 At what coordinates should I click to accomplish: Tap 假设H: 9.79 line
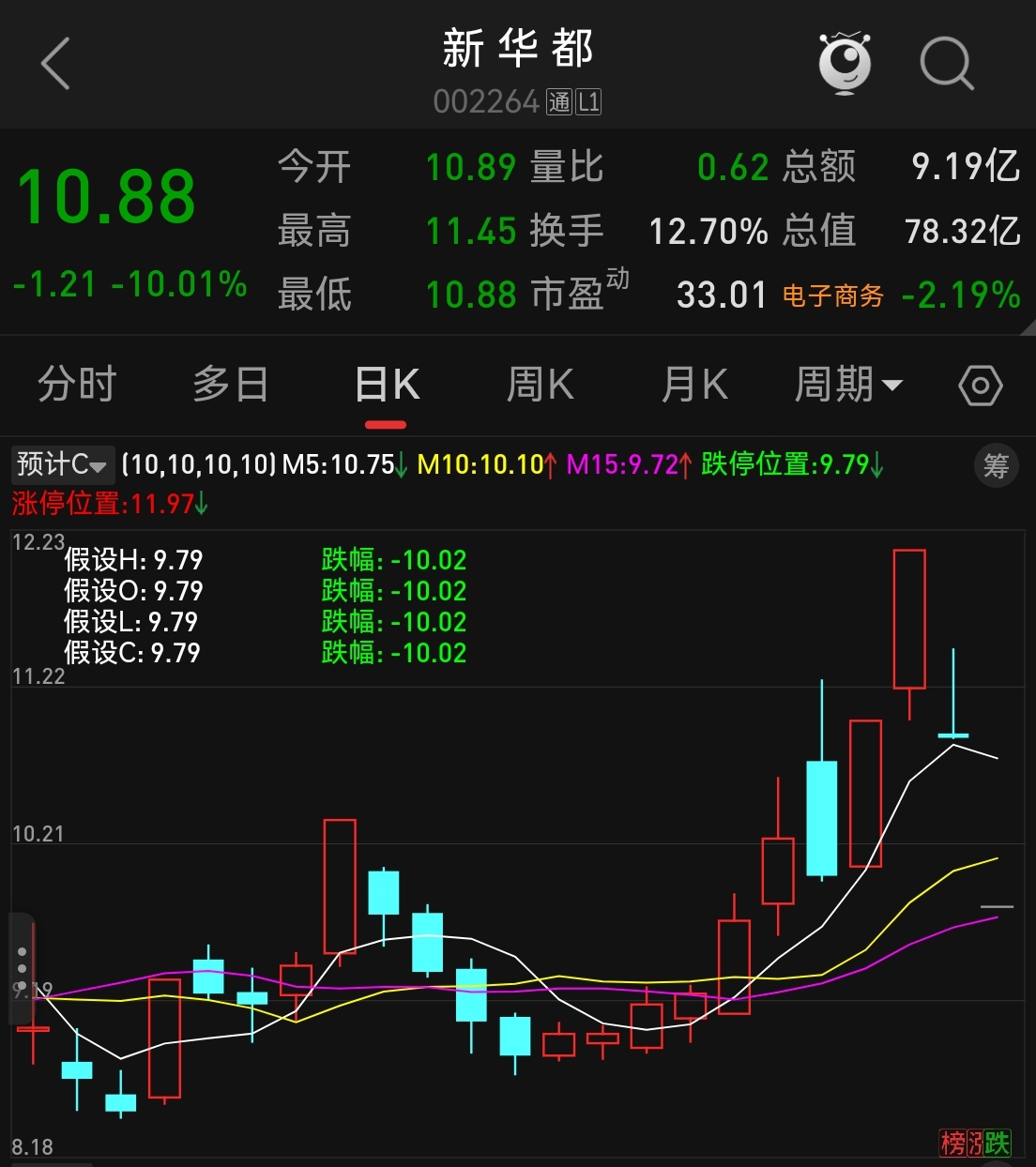(133, 560)
